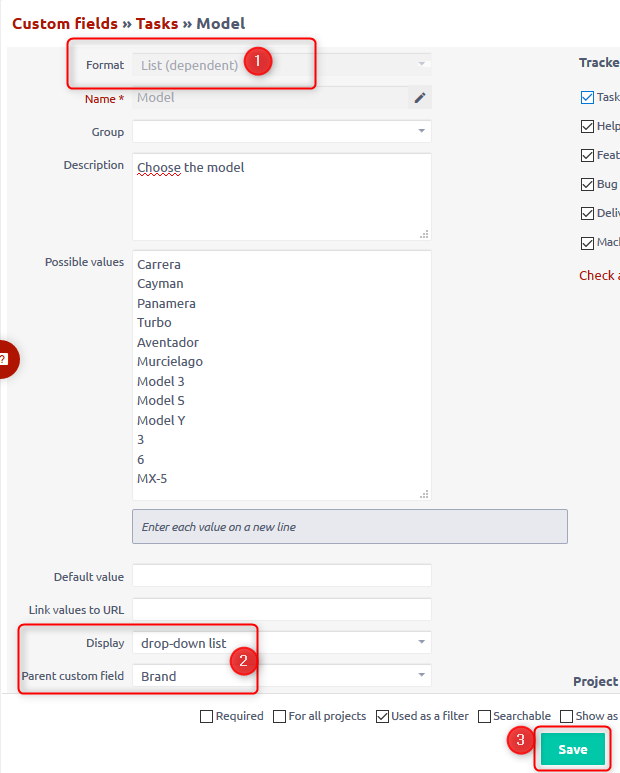Open the Group dropdown
This screenshot has height=773, width=620.
[x=281, y=132]
